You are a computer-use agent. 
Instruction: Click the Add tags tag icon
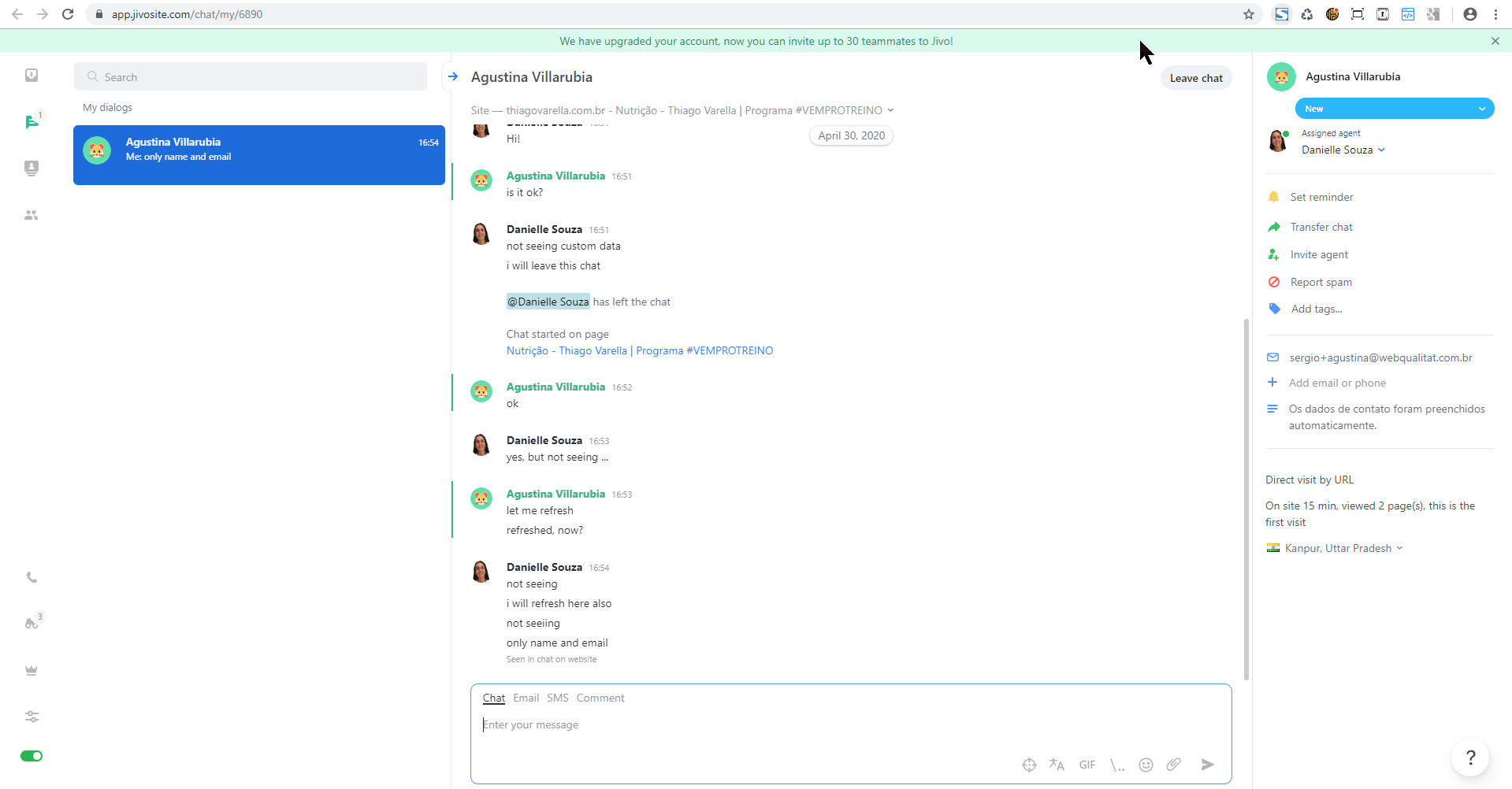1274,309
